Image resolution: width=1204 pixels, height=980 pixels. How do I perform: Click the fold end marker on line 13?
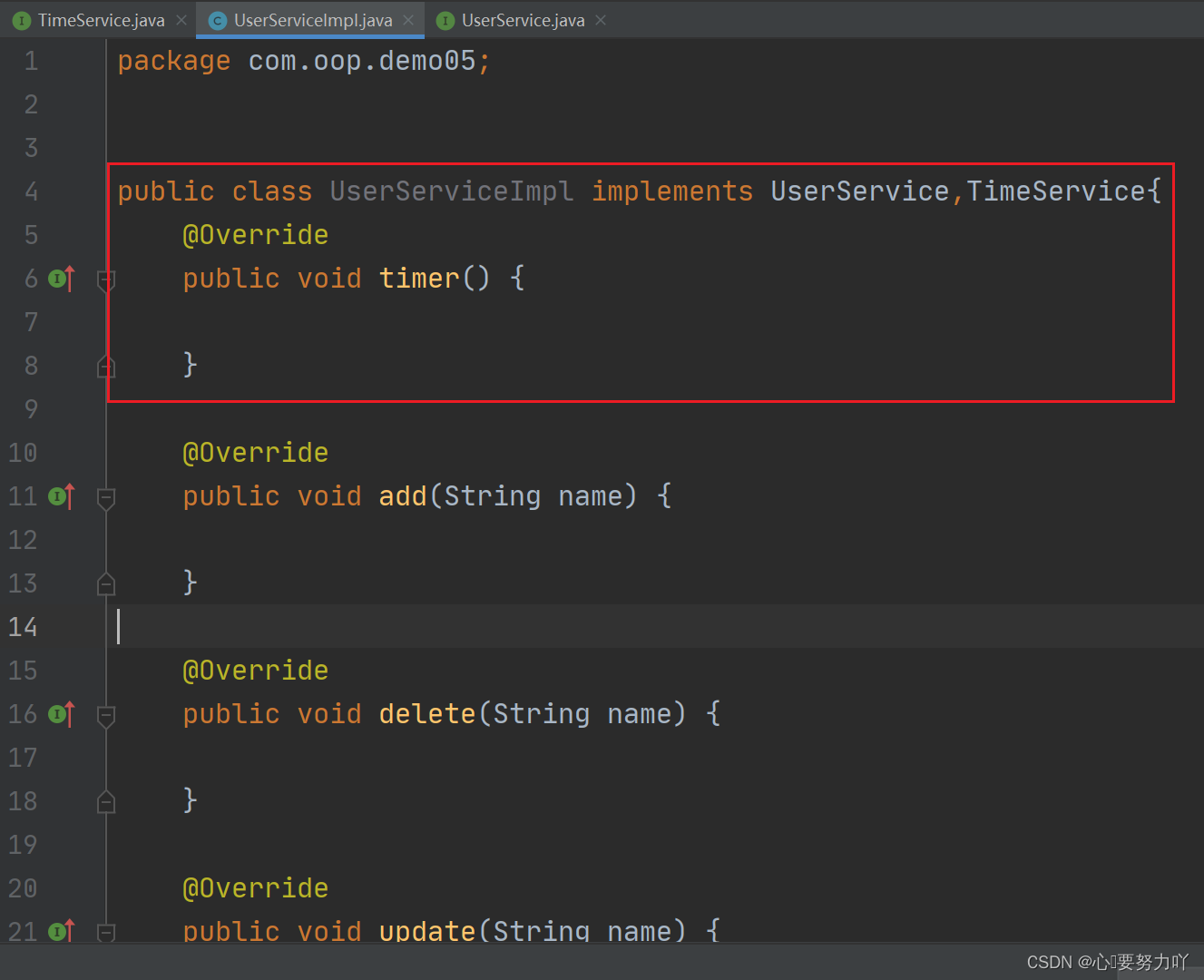click(106, 583)
